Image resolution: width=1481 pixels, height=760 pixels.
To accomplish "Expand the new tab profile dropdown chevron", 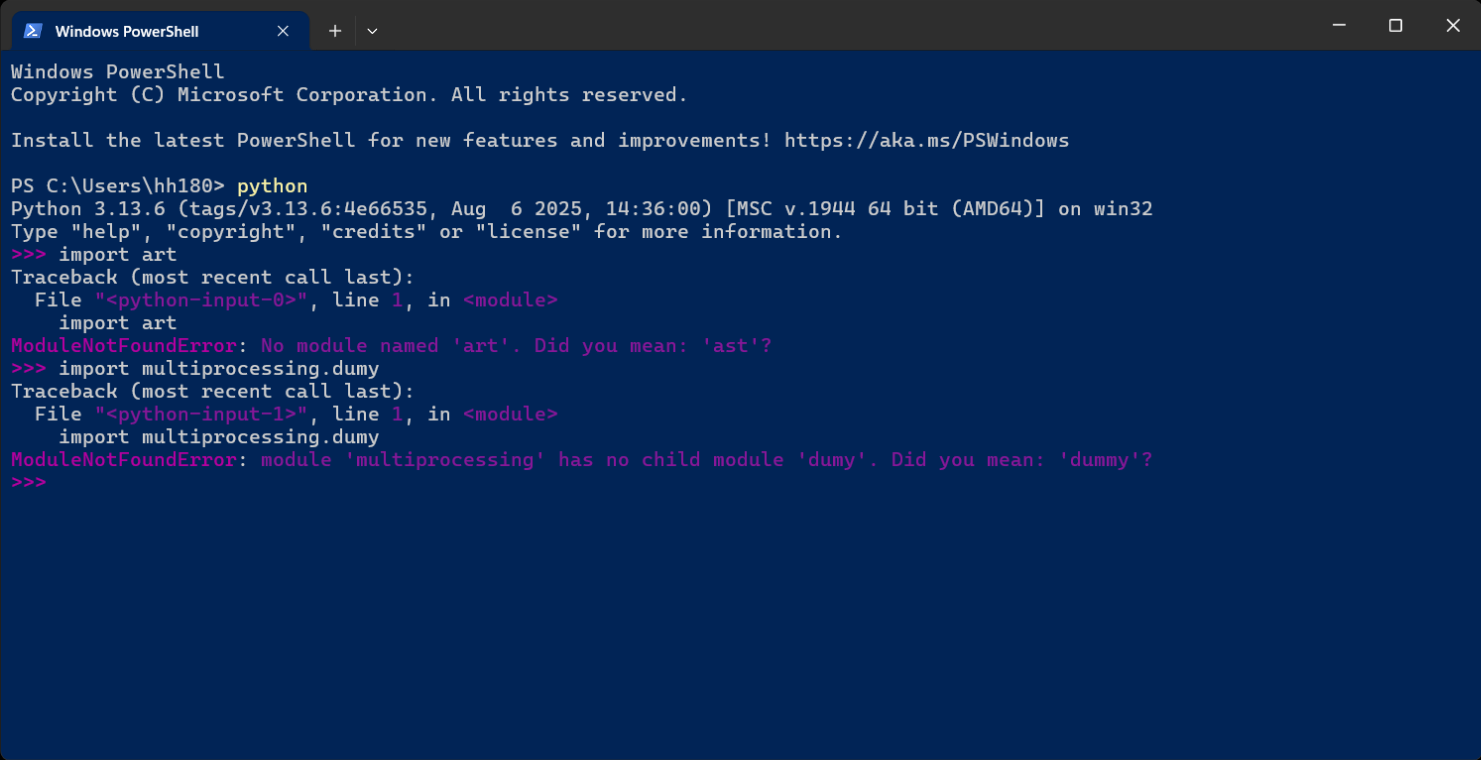I will point(372,31).
